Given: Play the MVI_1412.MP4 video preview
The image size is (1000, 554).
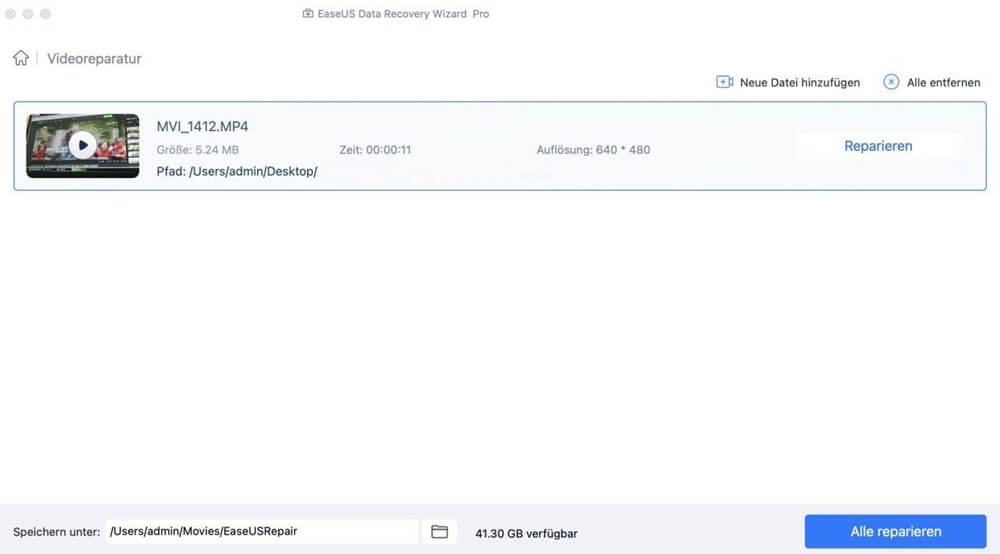Looking at the screenshot, I should point(83,145).
